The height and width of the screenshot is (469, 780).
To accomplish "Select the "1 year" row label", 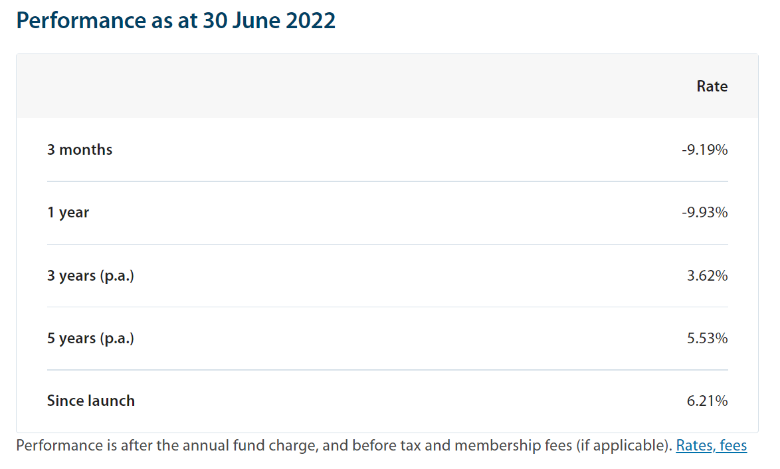I will tap(68, 213).
